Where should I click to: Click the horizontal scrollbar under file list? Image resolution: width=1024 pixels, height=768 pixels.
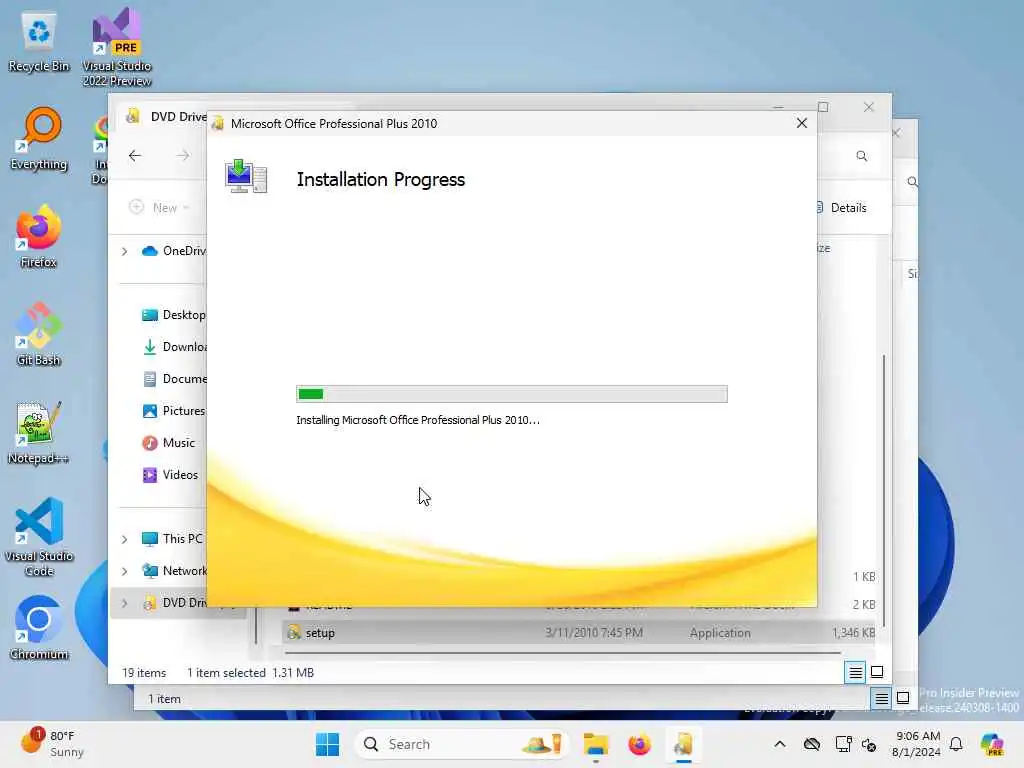[562, 652]
